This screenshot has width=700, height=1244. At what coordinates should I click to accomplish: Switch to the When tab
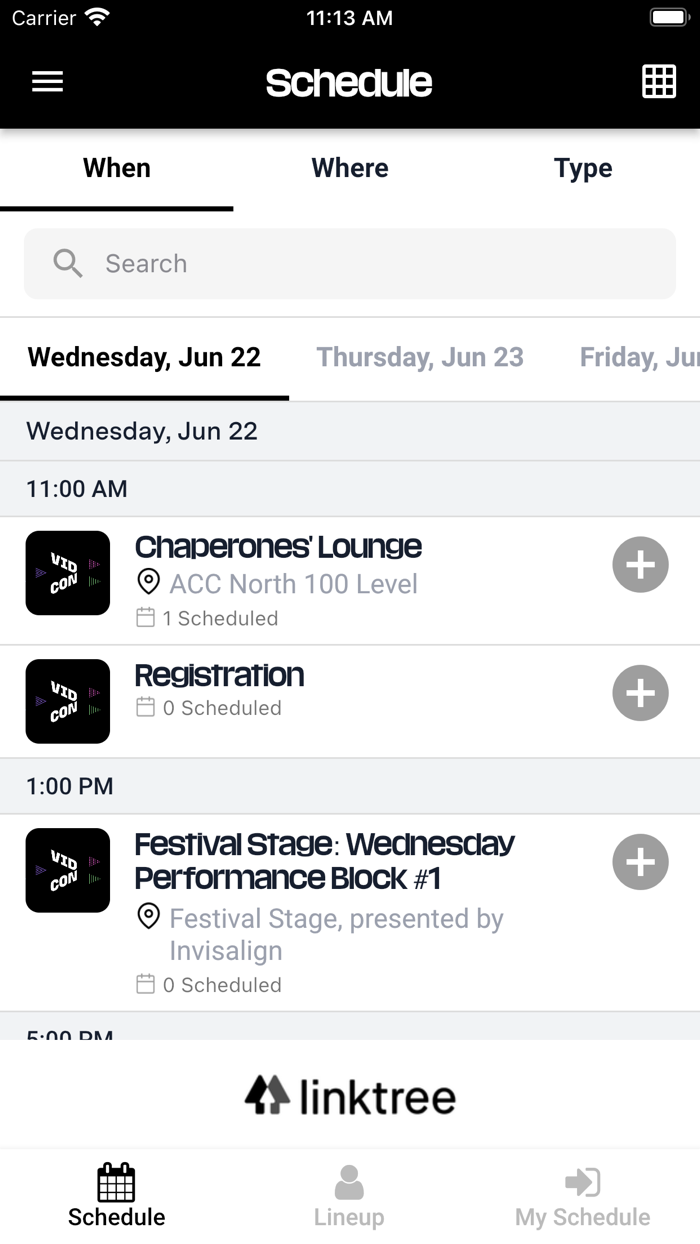point(117,168)
